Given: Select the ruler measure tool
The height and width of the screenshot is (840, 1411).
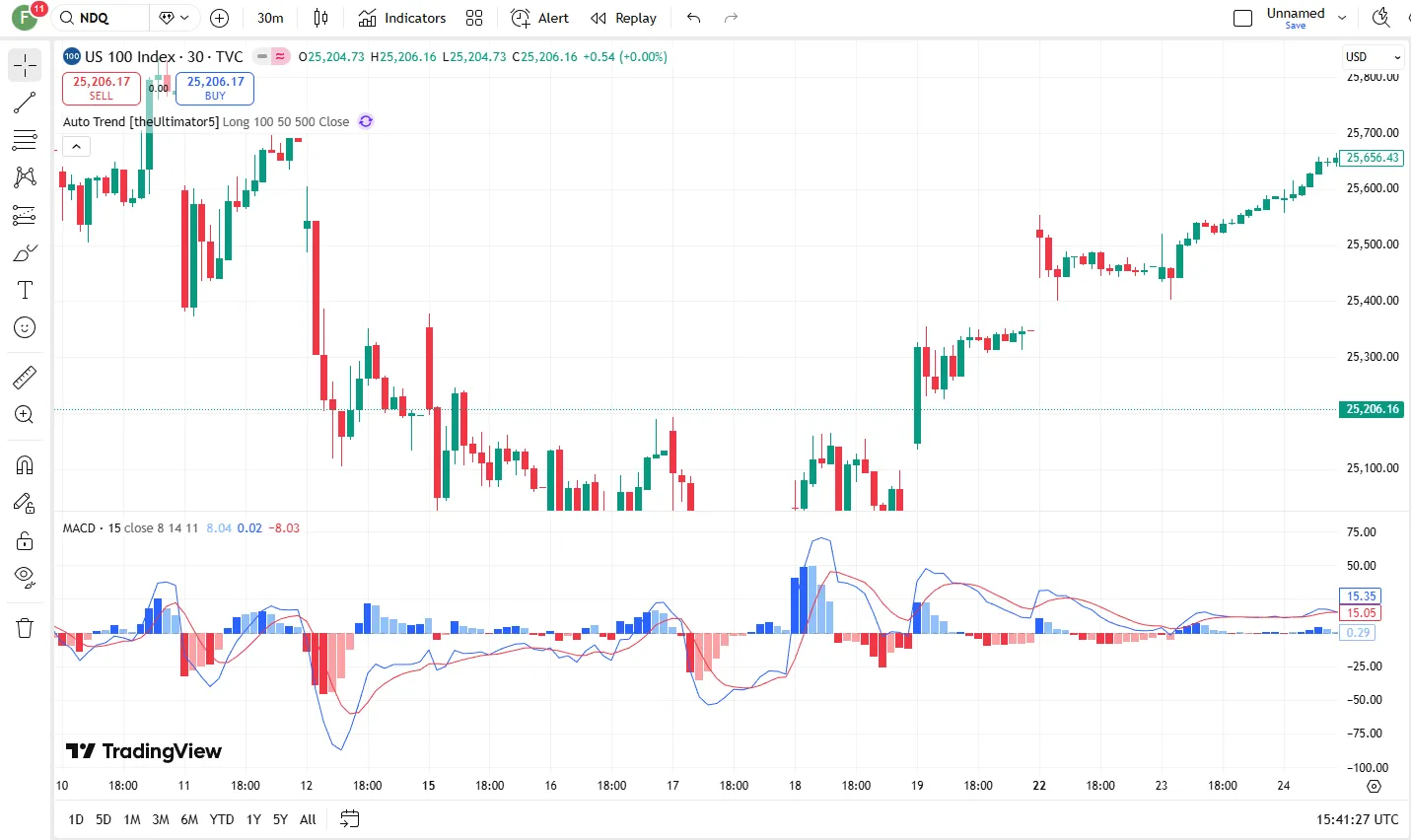Looking at the screenshot, I should (25, 377).
